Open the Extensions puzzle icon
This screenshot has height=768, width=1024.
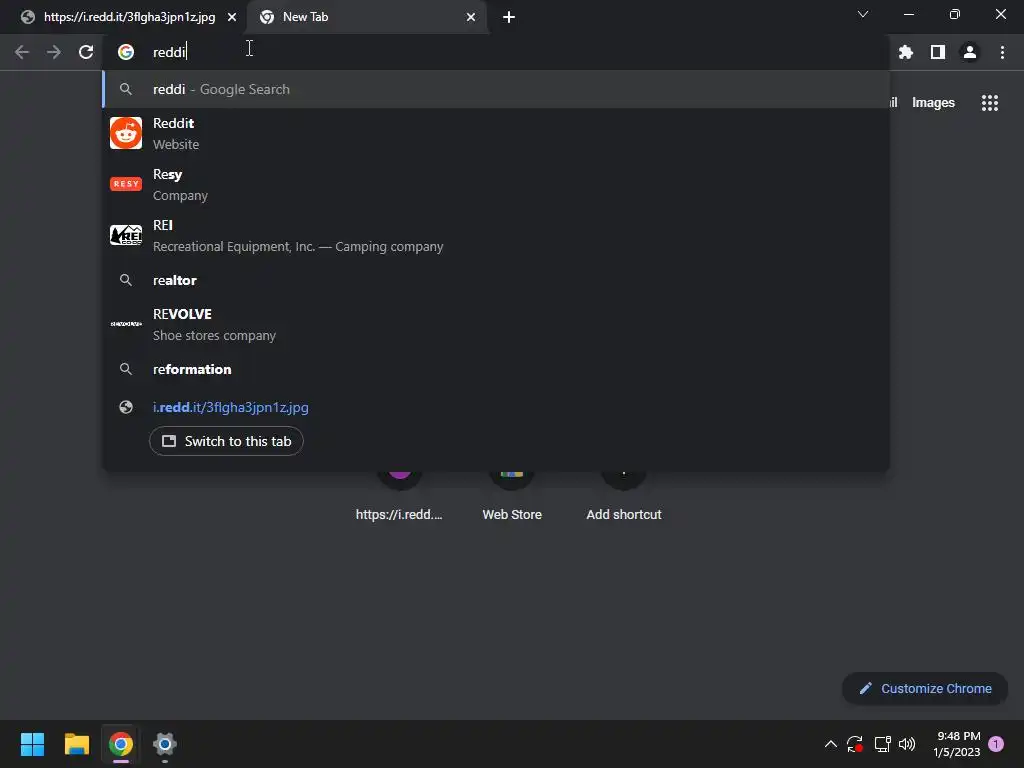point(905,52)
